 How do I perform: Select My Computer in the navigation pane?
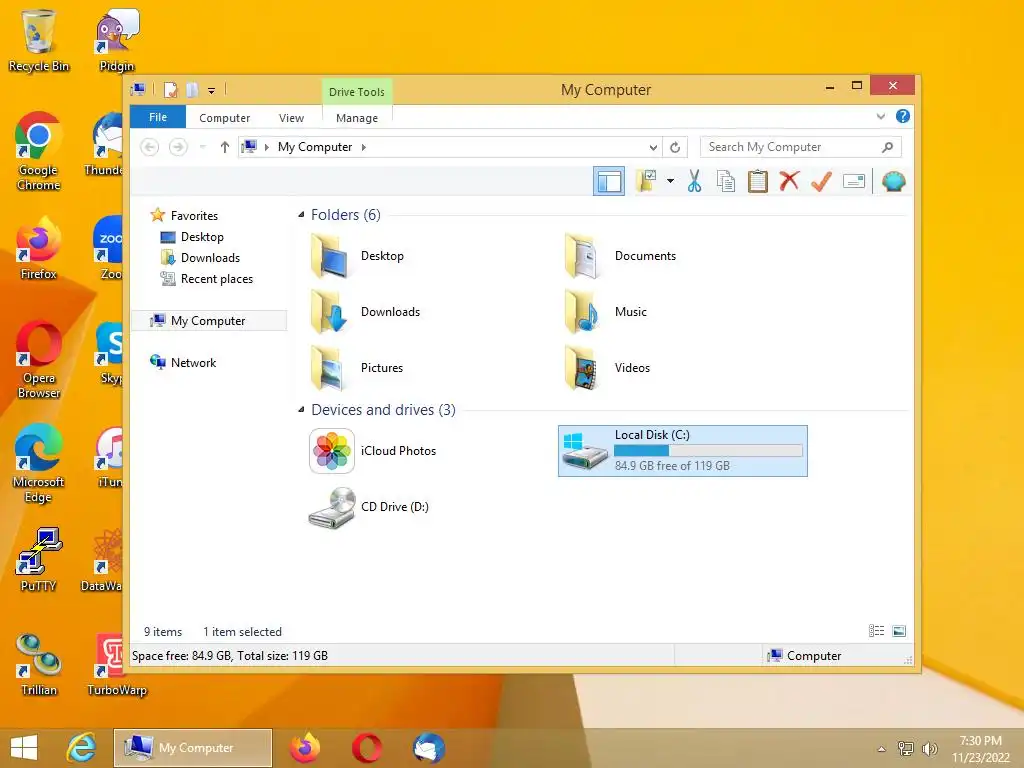point(208,321)
